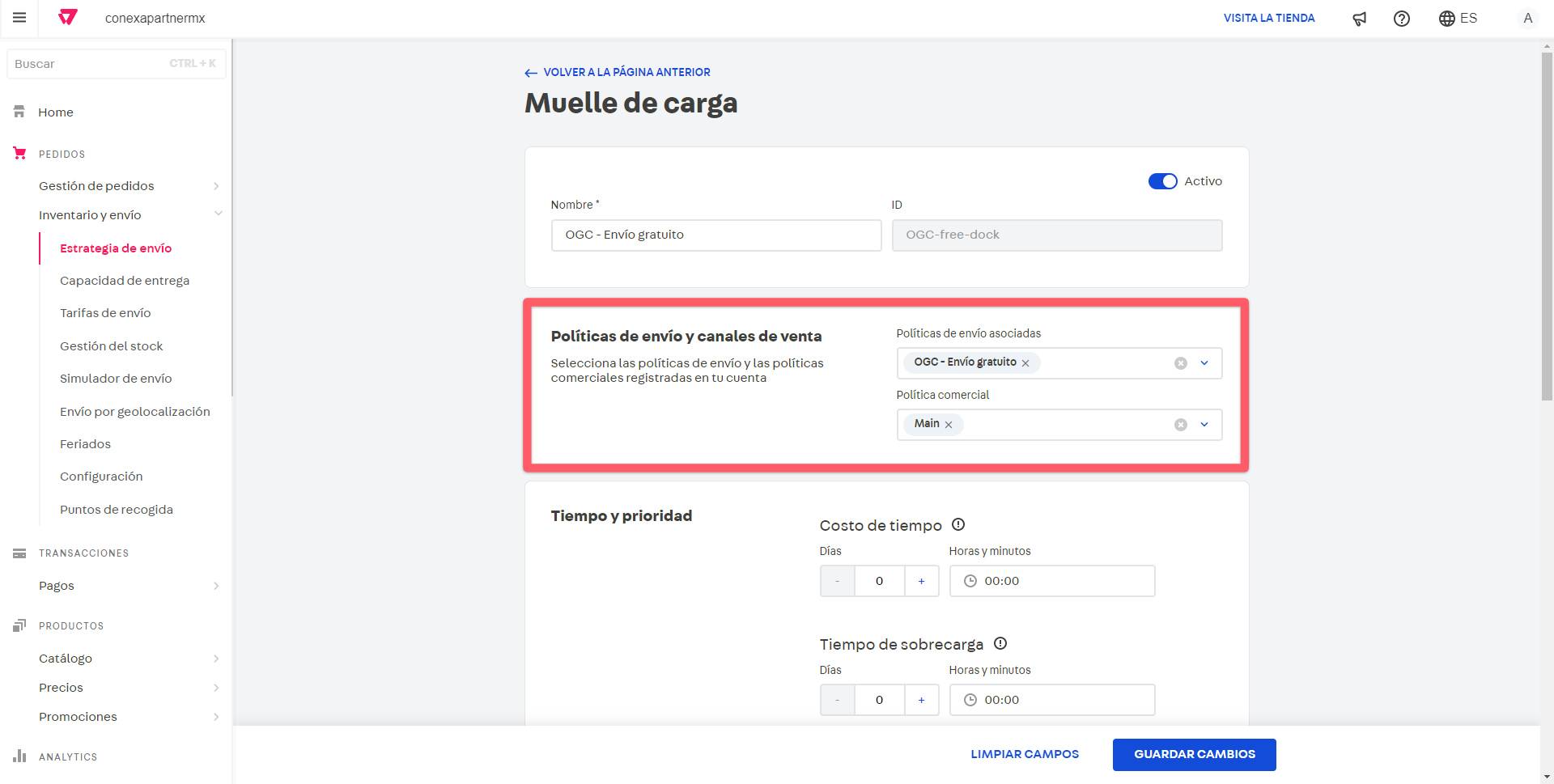Remove the OGC - Envío gratuito tag
The height and width of the screenshot is (784, 1554).
[x=1025, y=363]
